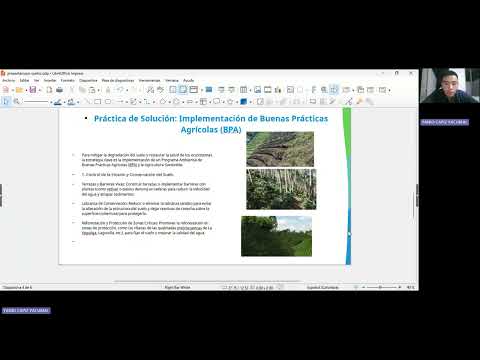Click the status bar zoom slider

pos(381,287)
